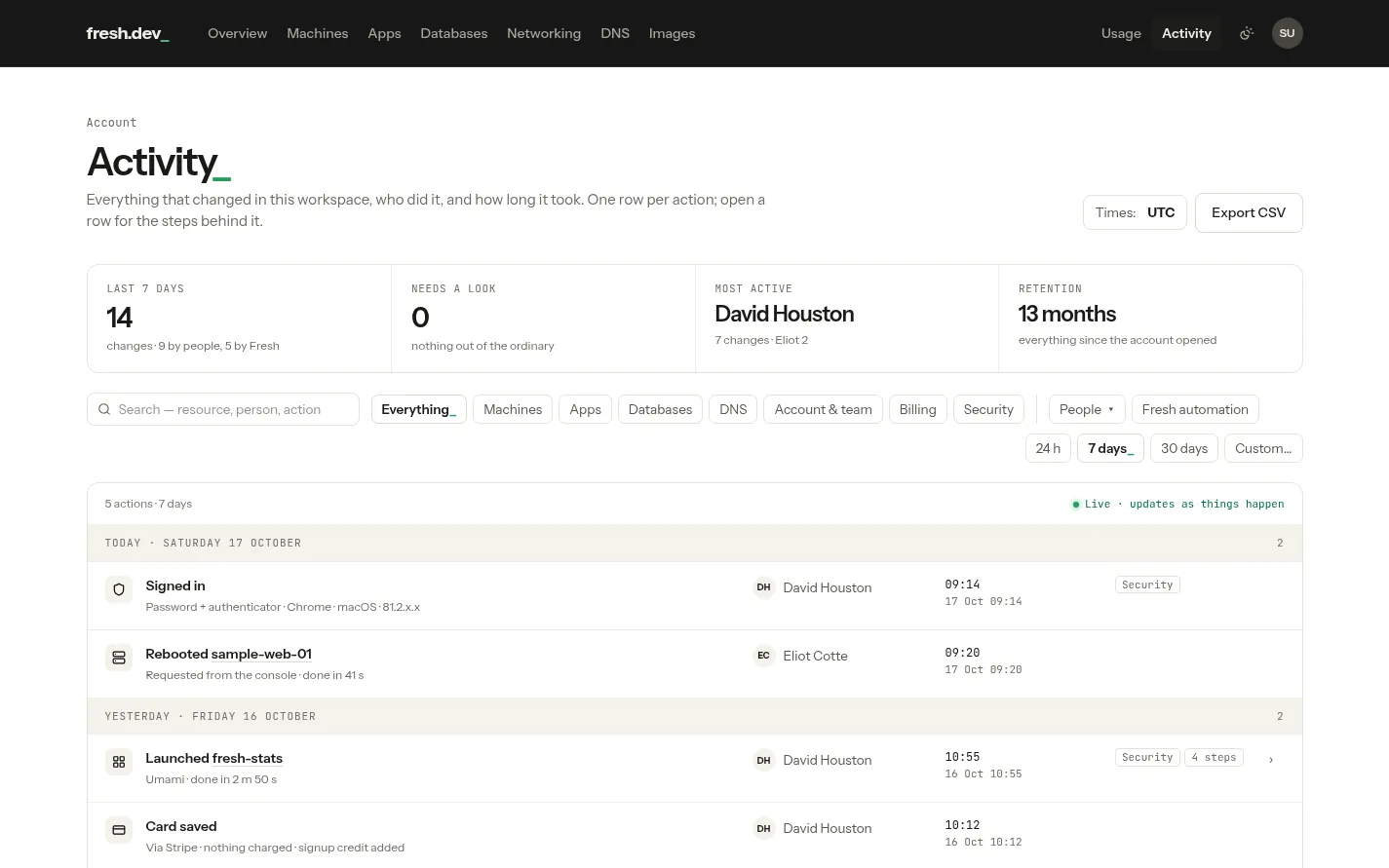Click the DH avatar in Launched fresh-stats row
Image resolution: width=1389 pixels, height=868 pixels.
[763, 760]
